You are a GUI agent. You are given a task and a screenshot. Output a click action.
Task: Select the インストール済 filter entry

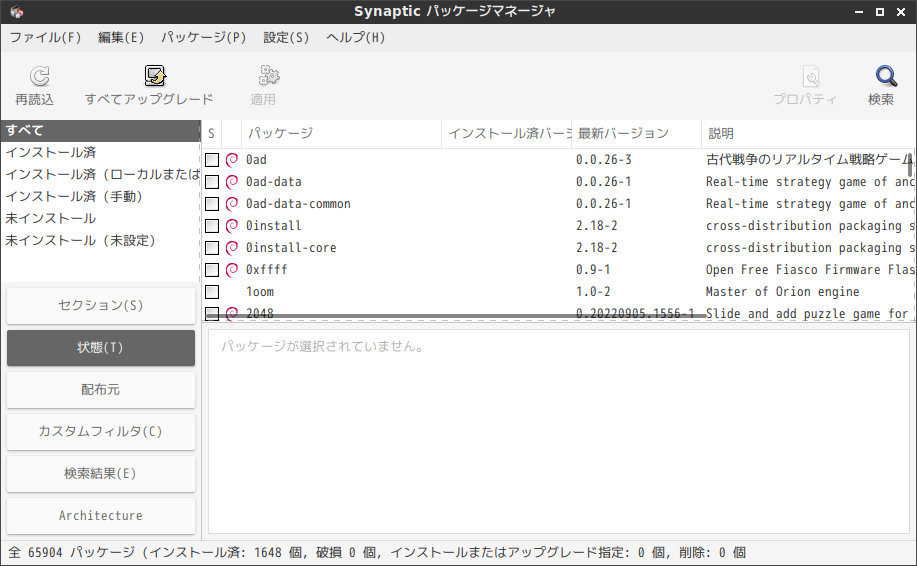click(101, 153)
